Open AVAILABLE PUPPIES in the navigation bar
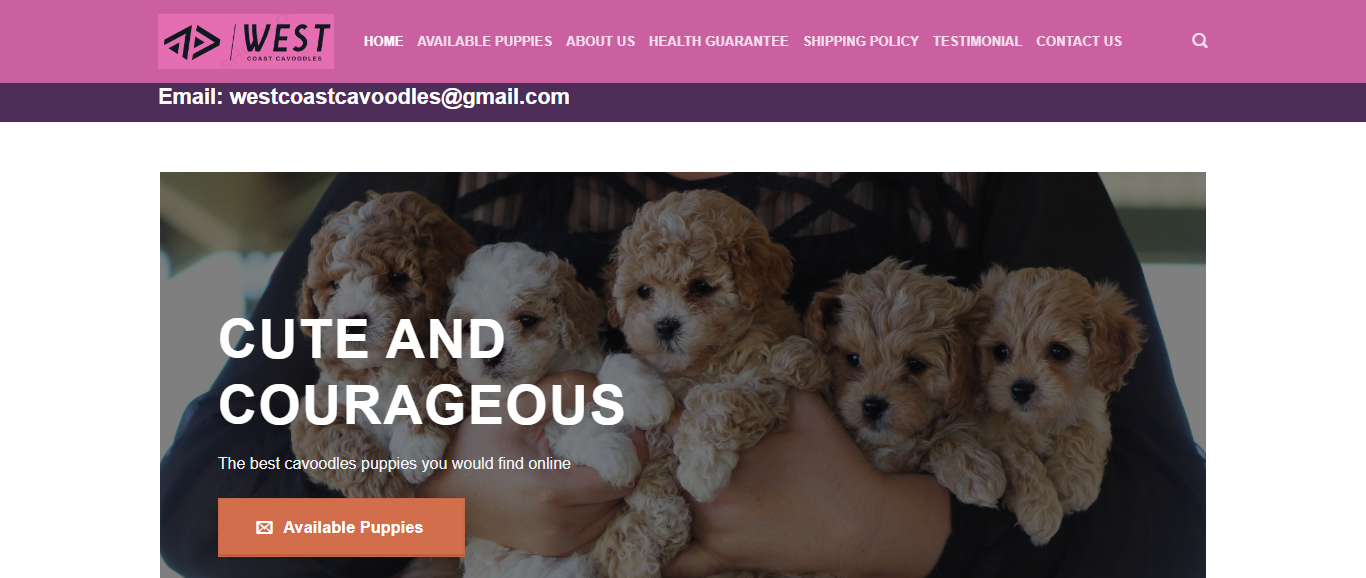Viewport: 1366px width, 578px height. point(484,41)
